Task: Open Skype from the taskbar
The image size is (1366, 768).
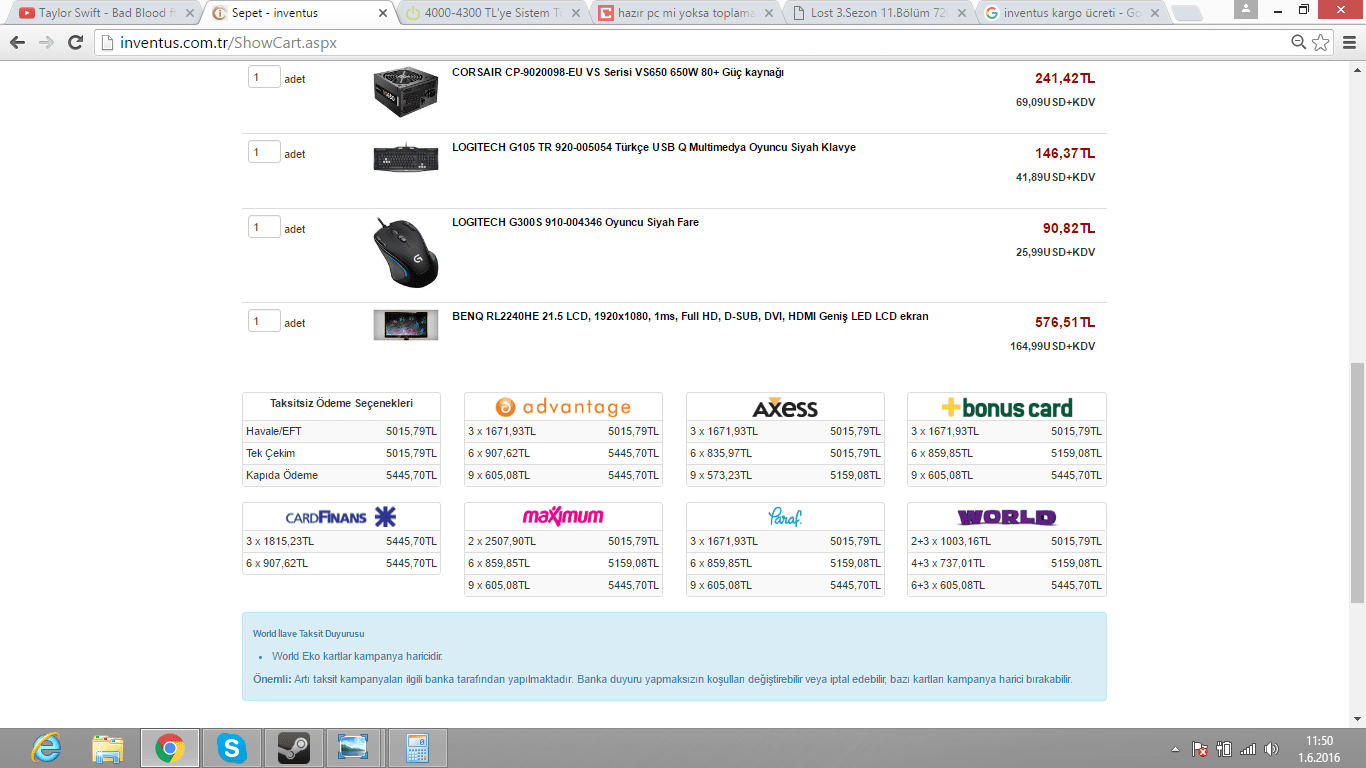Action: [x=232, y=747]
